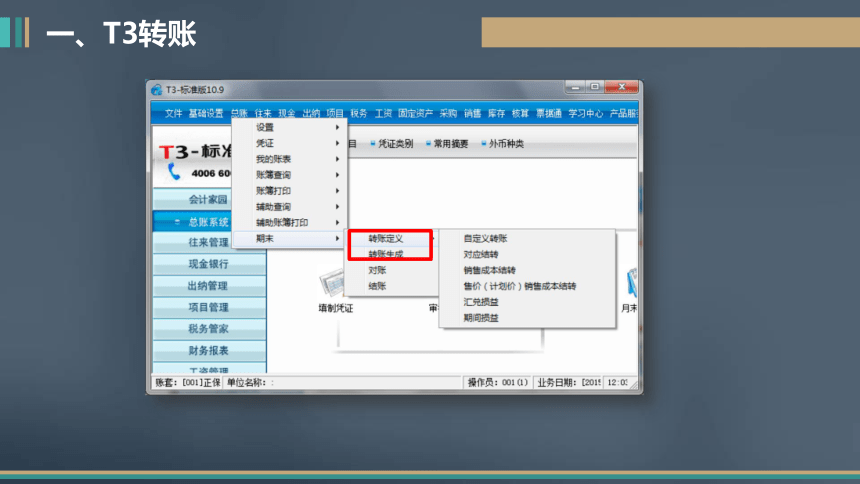Screen dimensions: 860x484
Task: Open the 票据通 menu
Action: [548, 113]
